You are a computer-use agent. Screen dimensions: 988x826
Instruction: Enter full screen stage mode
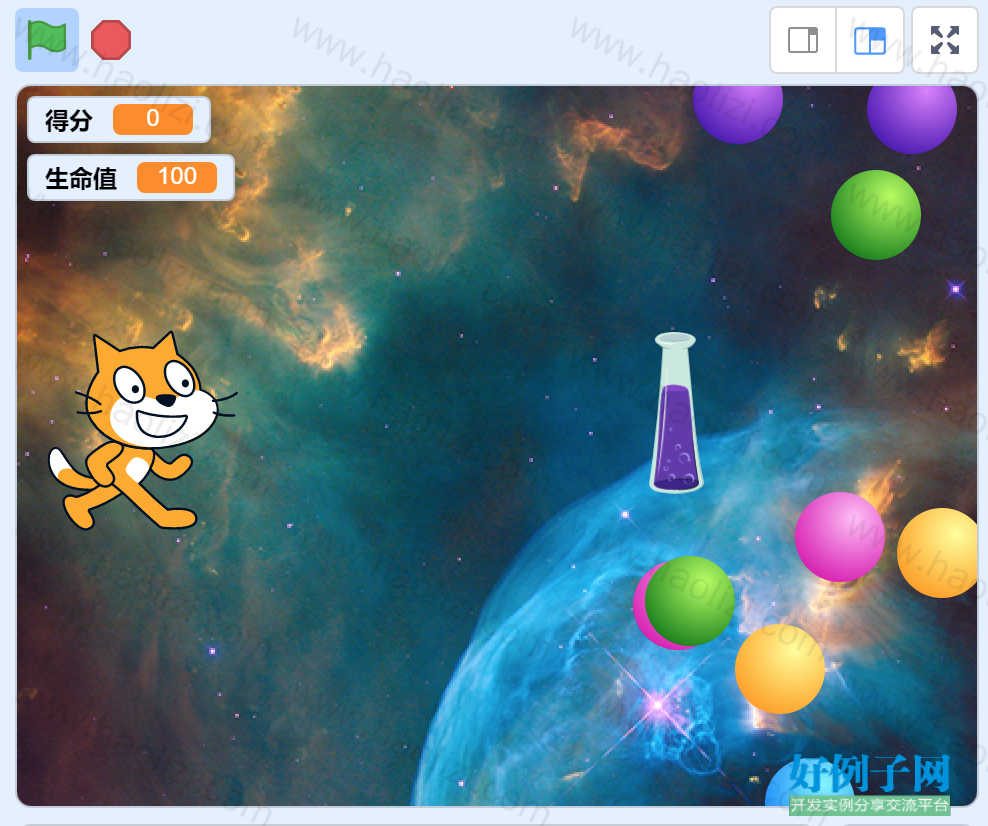click(945, 40)
